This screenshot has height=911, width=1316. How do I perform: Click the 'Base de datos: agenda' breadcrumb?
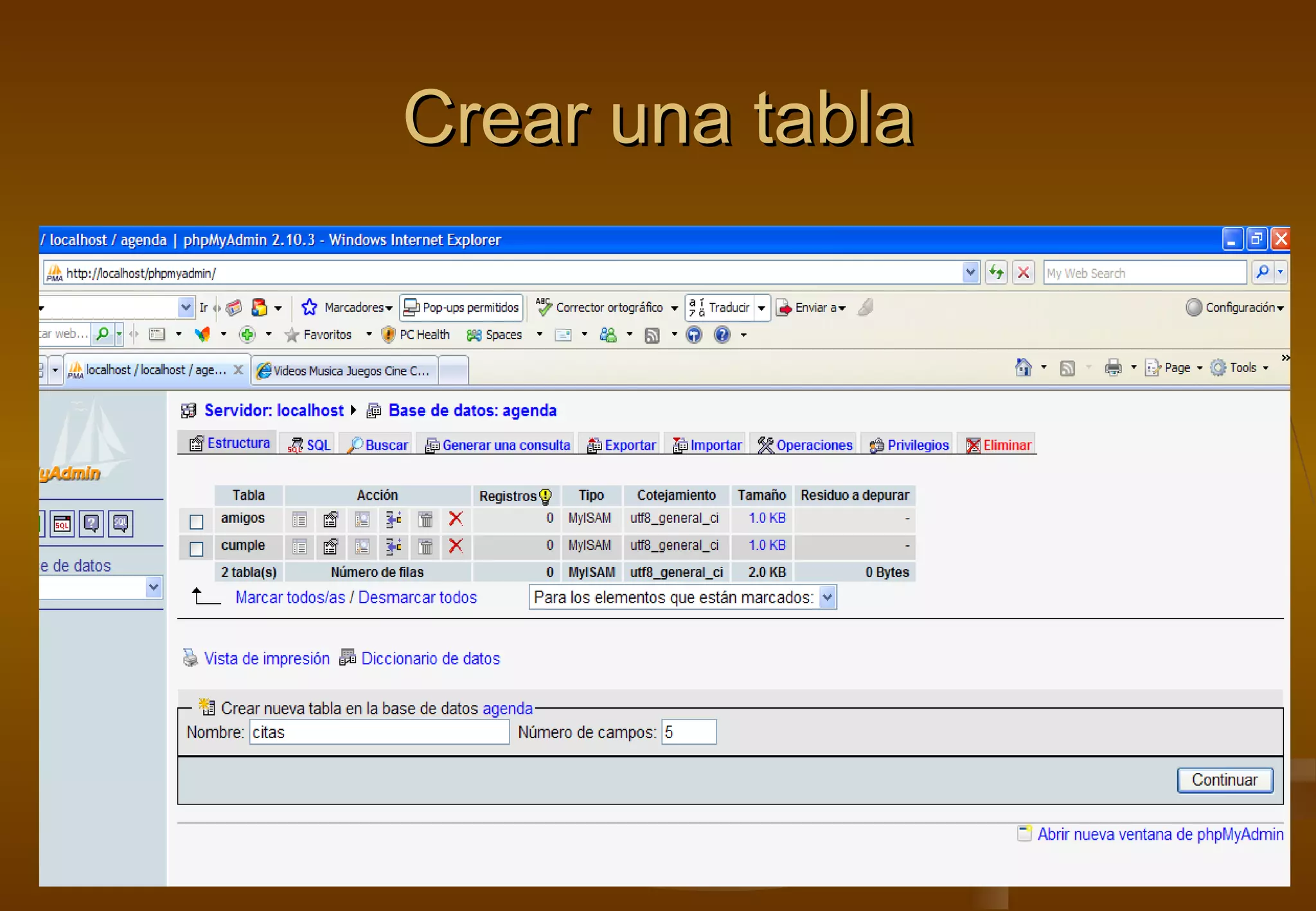pyautogui.click(x=472, y=410)
